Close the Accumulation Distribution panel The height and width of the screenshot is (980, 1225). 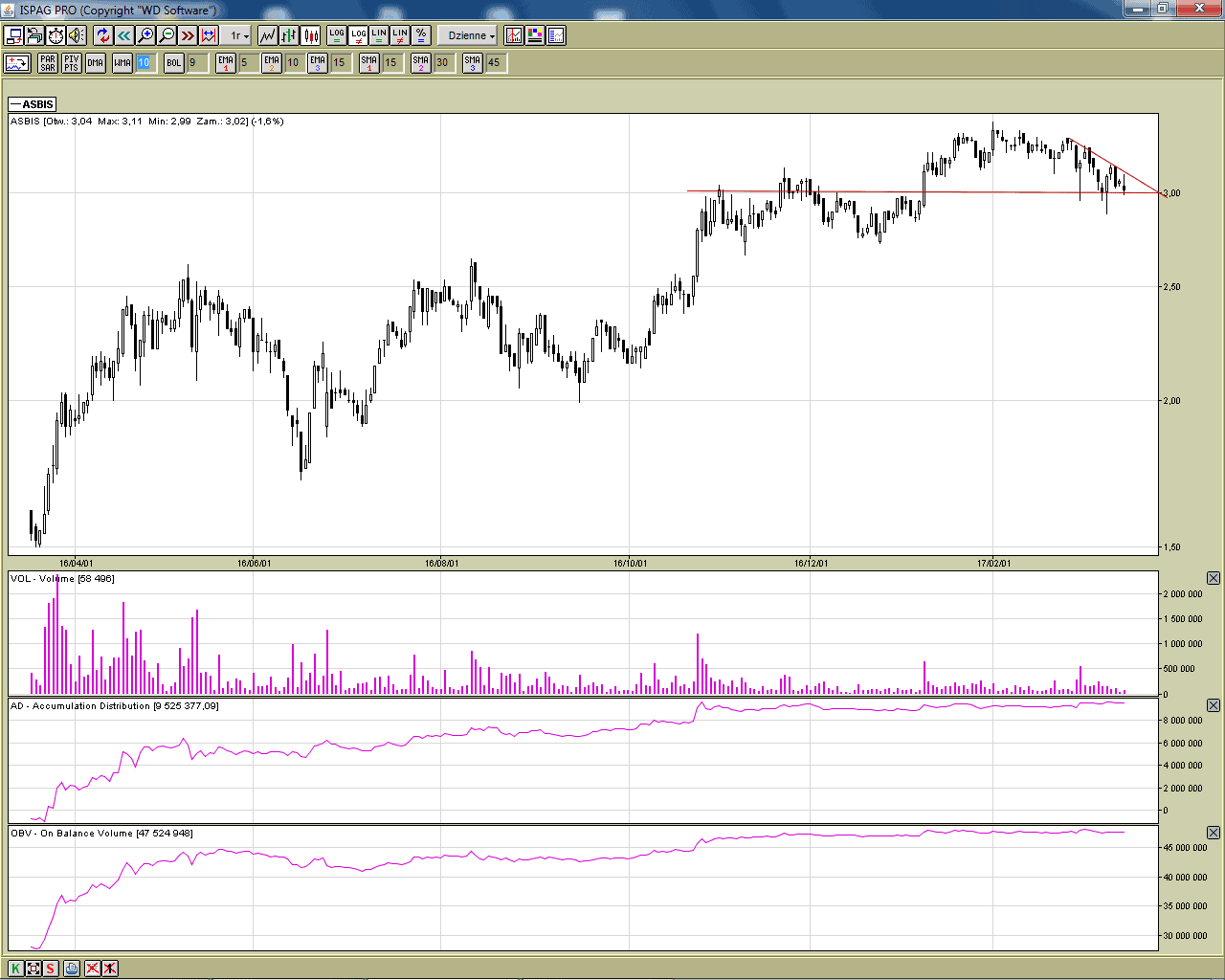[1213, 705]
